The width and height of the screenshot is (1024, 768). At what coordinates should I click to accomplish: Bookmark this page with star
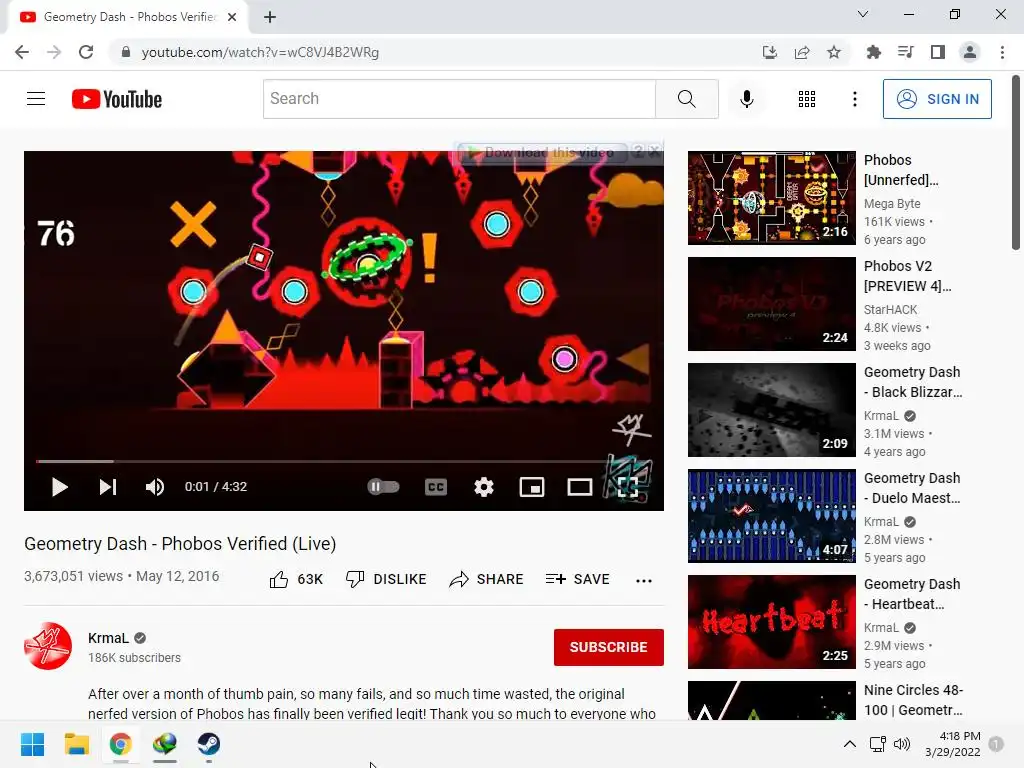point(834,52)
